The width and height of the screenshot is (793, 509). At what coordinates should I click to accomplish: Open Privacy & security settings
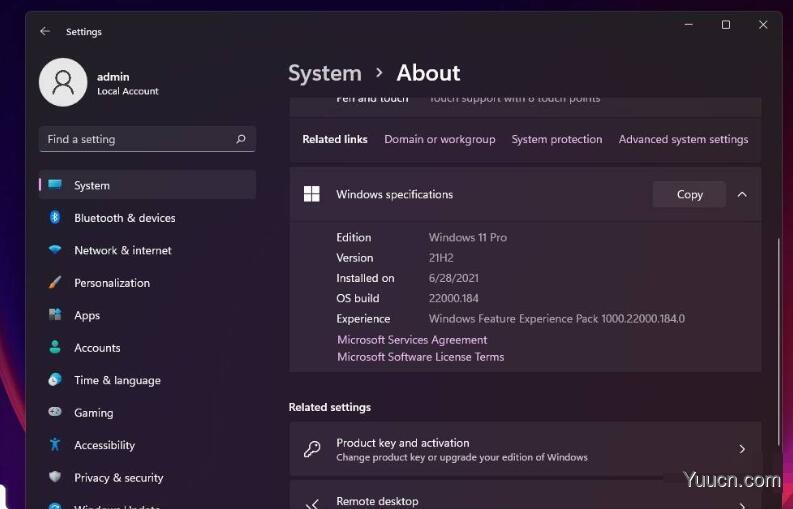tap(147, 477)
